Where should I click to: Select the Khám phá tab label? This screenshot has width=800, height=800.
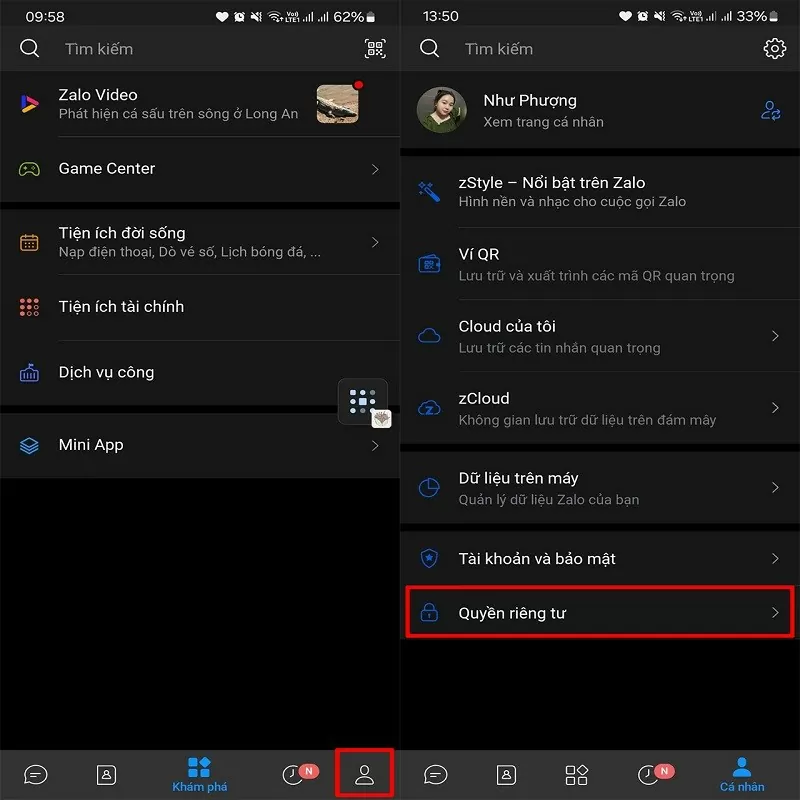pyautogui.click(x=200, y=787)
